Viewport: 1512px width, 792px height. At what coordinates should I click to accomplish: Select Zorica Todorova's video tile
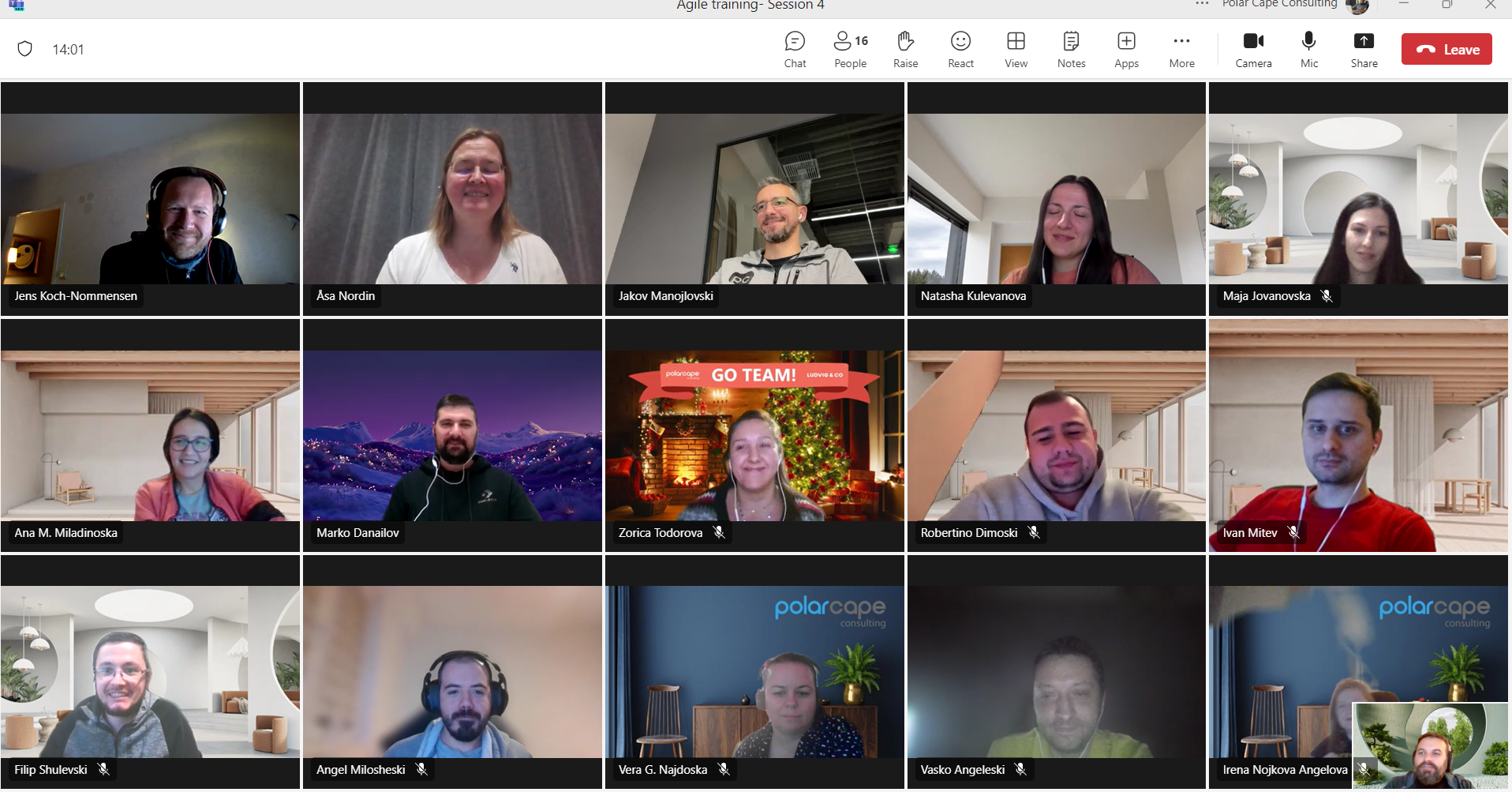pos(754,436)
